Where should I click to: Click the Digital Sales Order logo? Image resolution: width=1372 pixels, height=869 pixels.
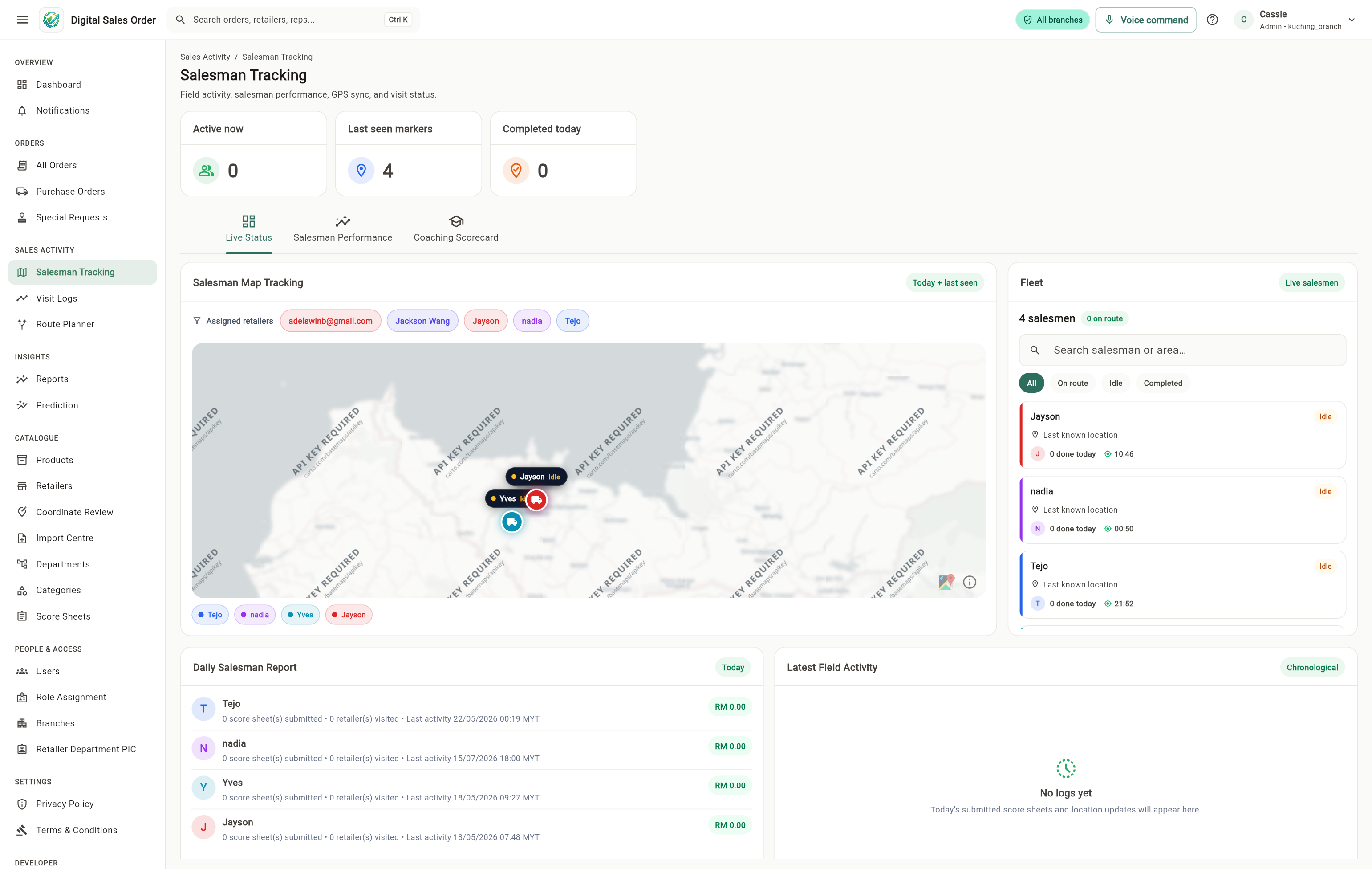tap(51, 20)
